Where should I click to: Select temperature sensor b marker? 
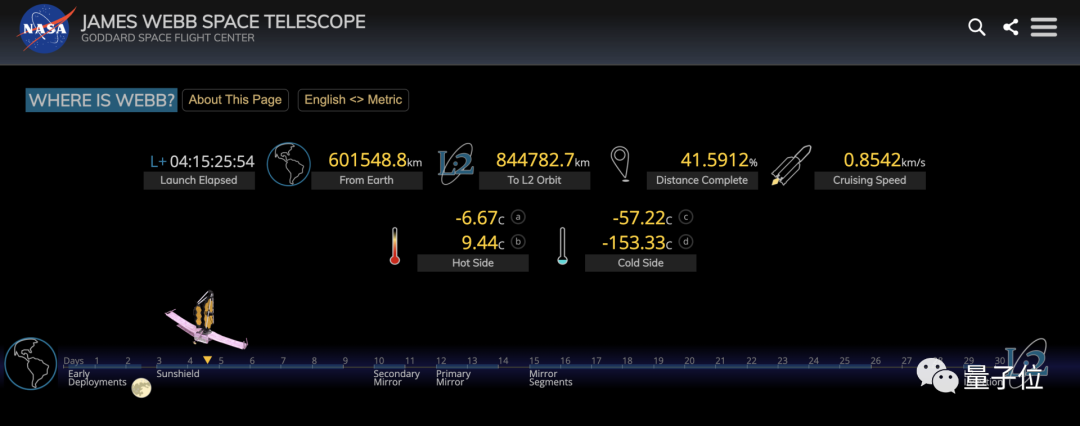tap(518, 241)
